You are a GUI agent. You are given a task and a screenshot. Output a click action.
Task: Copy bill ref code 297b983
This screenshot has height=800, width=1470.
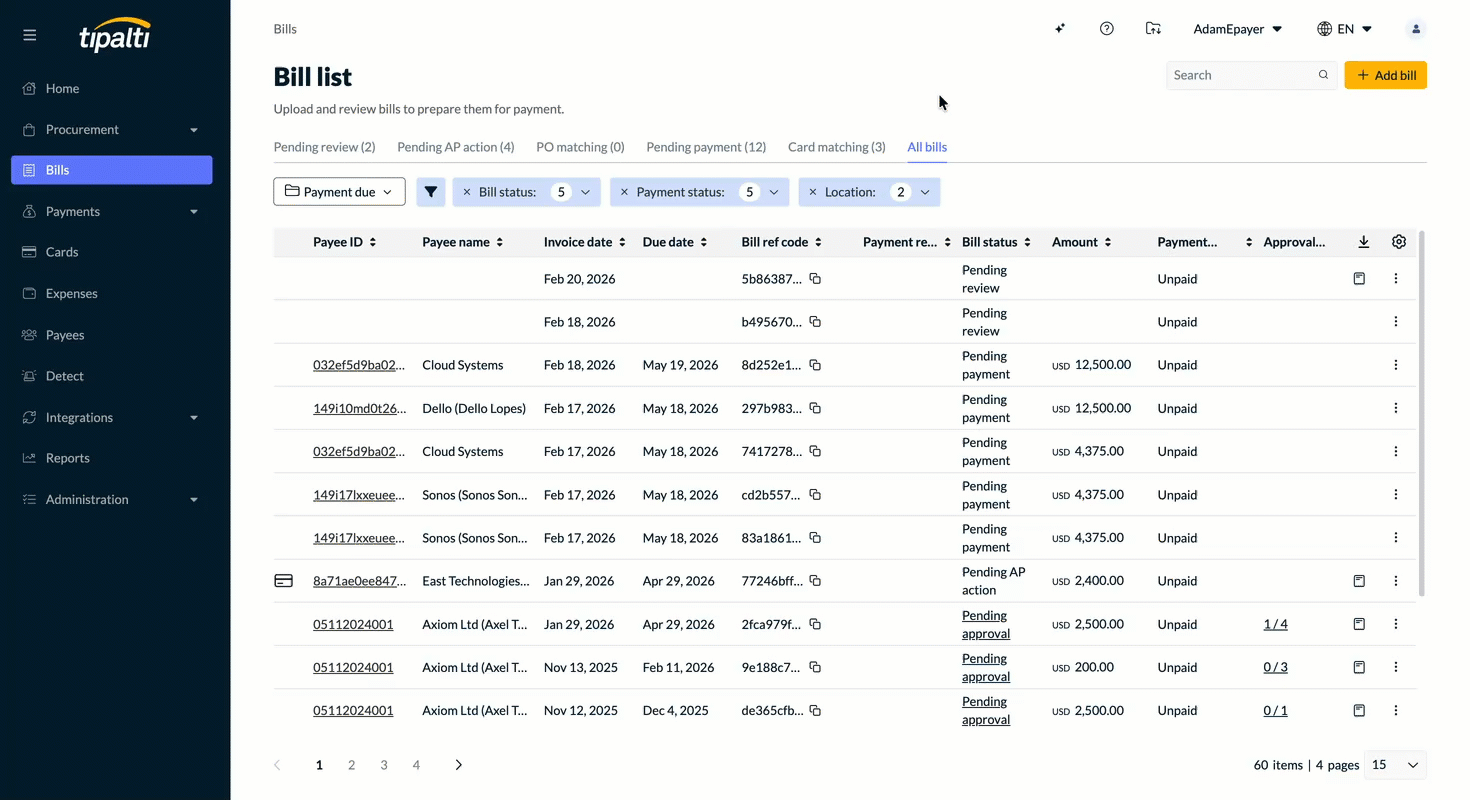tap(815, 408)
